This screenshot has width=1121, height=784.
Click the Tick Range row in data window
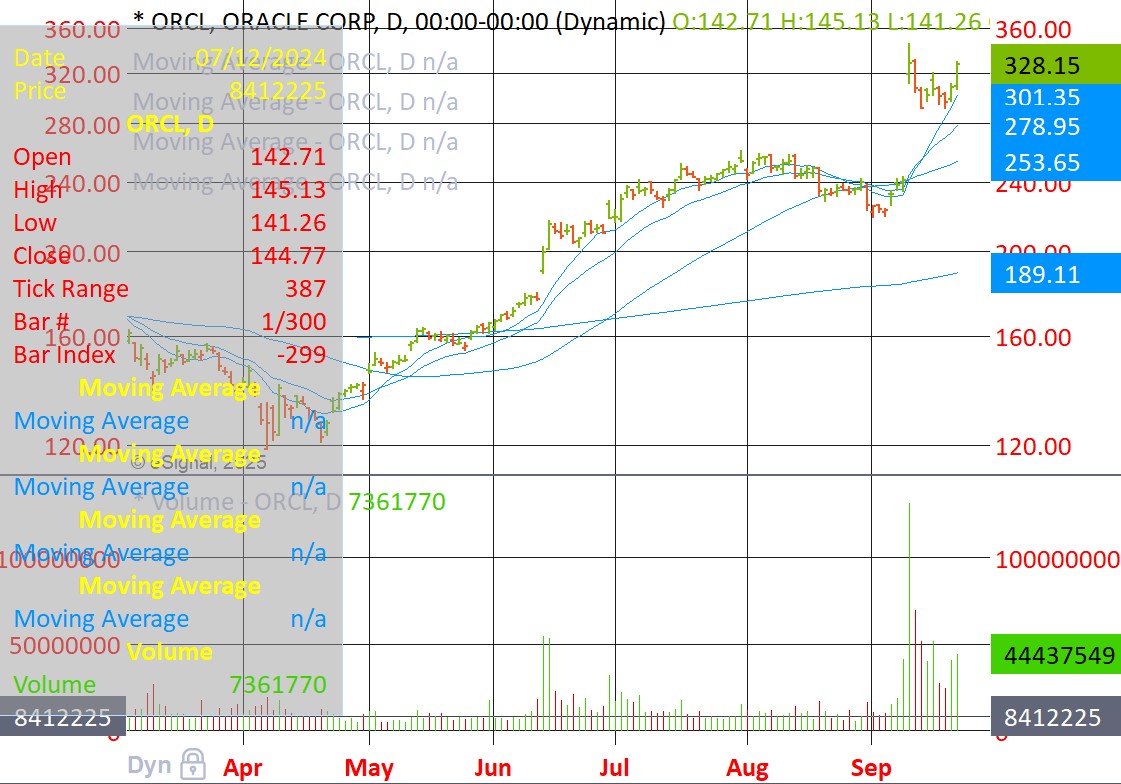170,289
